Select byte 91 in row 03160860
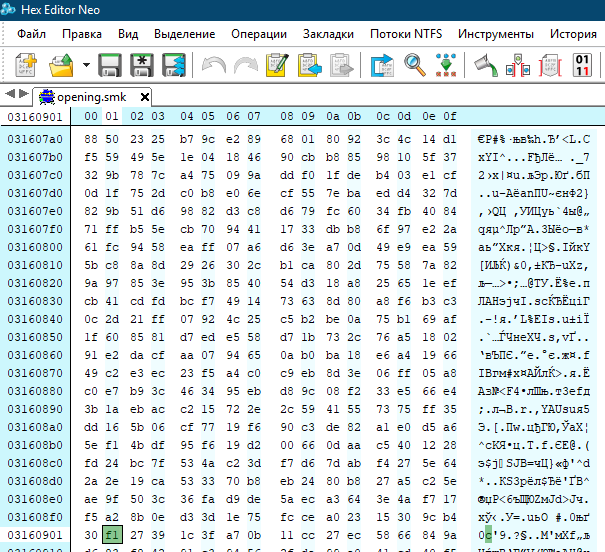The height and width of the screenshot is (552, 605). 91,355
